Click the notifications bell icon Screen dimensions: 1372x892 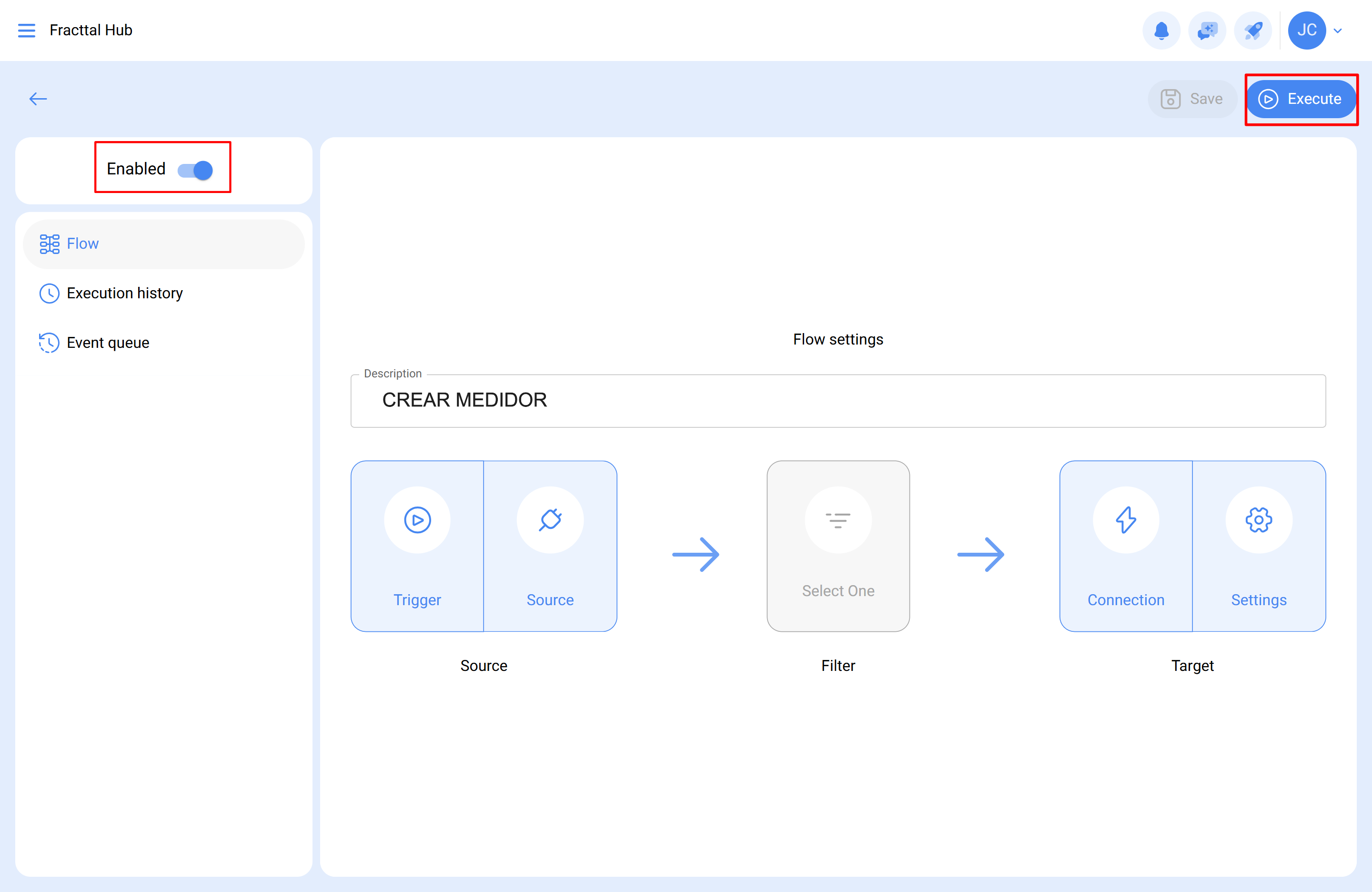click(x=1161, y=30)
